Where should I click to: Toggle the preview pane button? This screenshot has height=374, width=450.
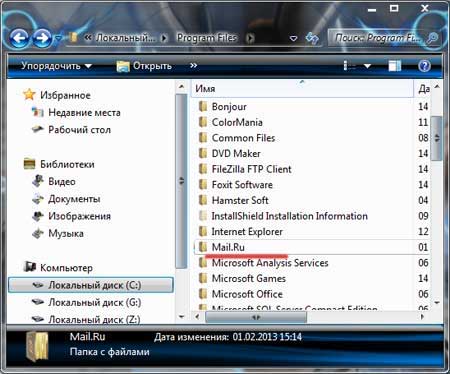point(395,66)
